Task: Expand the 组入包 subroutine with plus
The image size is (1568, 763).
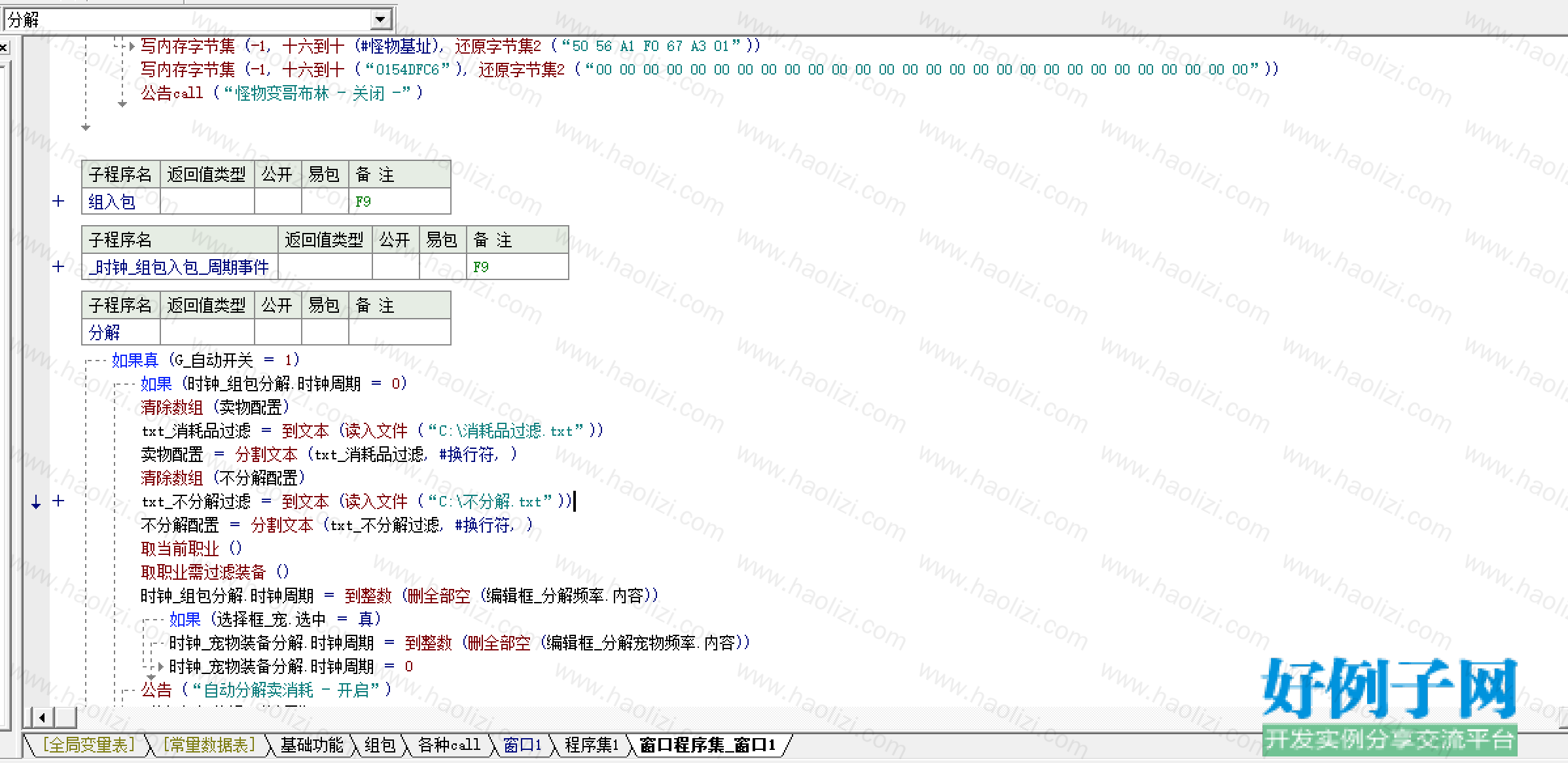Action: coord(58,201)
